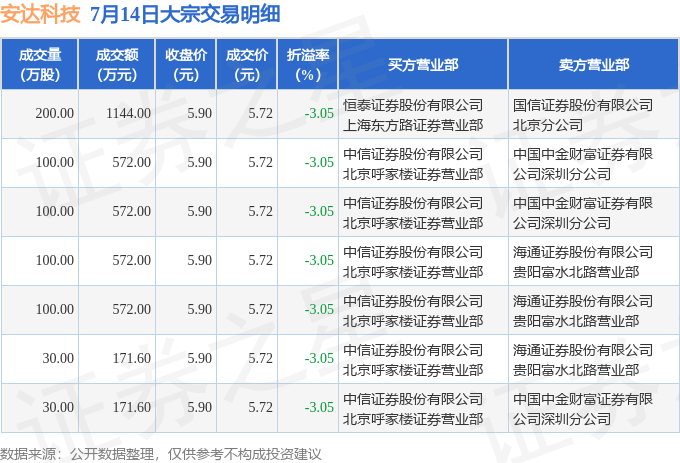Click the 卖方营业部 column header
This screenshot has width=680, height=463.
coord(594,65)
